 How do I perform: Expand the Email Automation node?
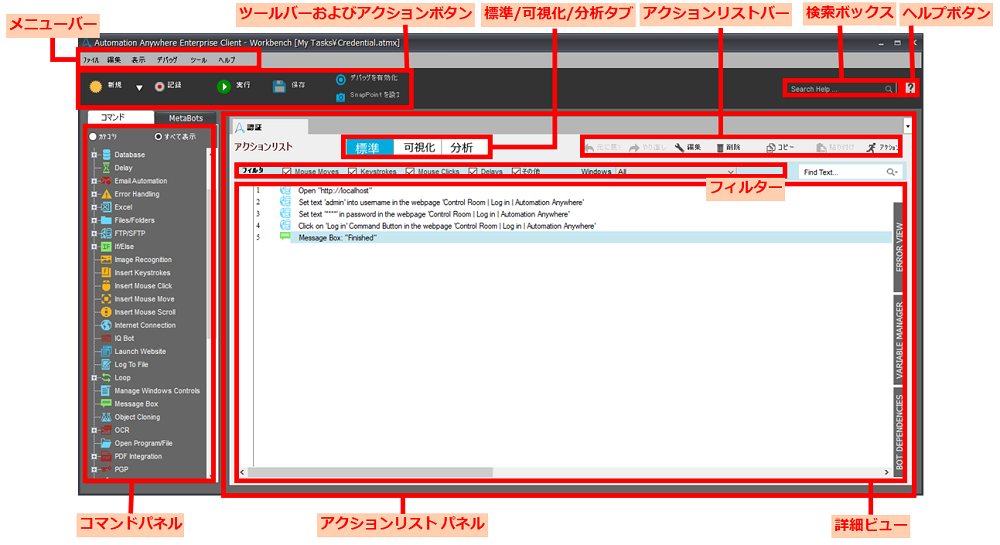click(94, 181)
